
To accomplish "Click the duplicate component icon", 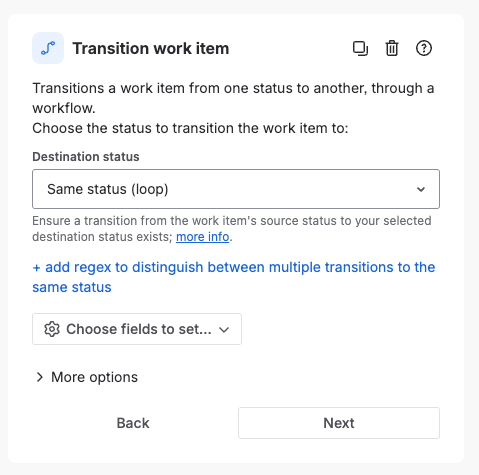I will (x=360, y=48).
